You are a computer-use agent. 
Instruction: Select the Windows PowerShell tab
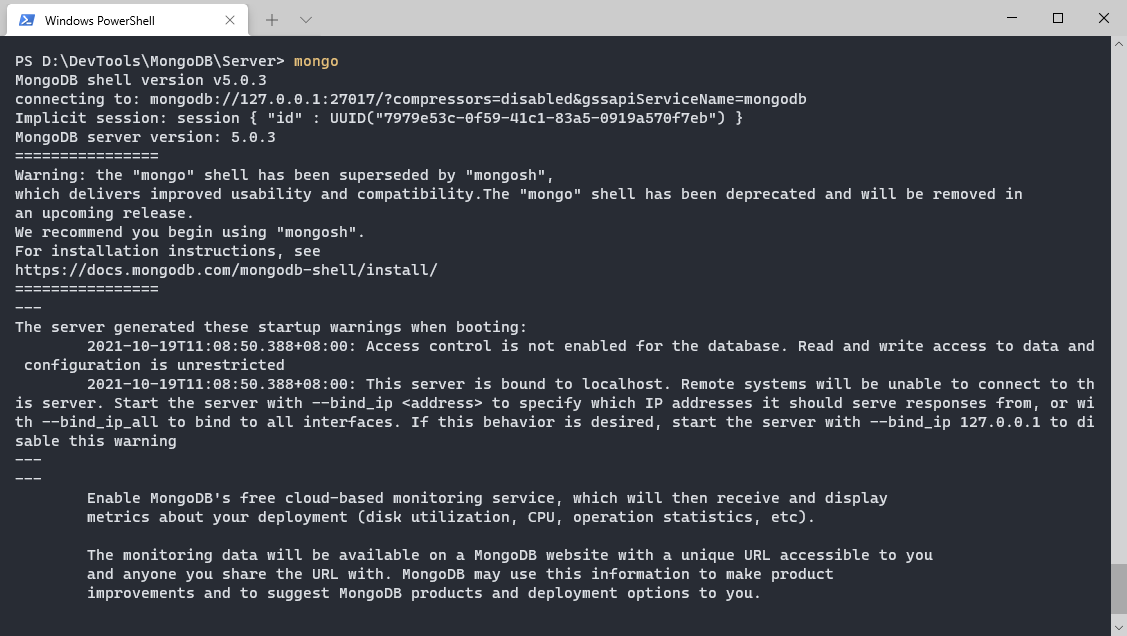pos(100,20)
